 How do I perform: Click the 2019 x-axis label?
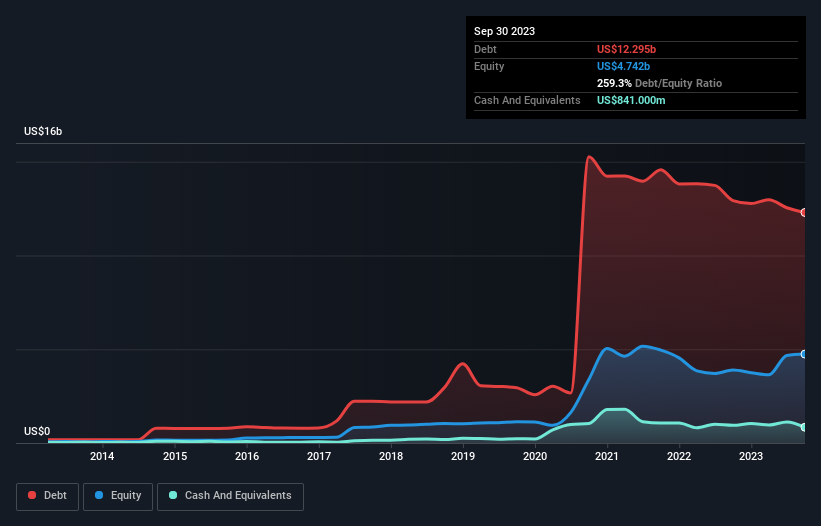tap(463, 456)
